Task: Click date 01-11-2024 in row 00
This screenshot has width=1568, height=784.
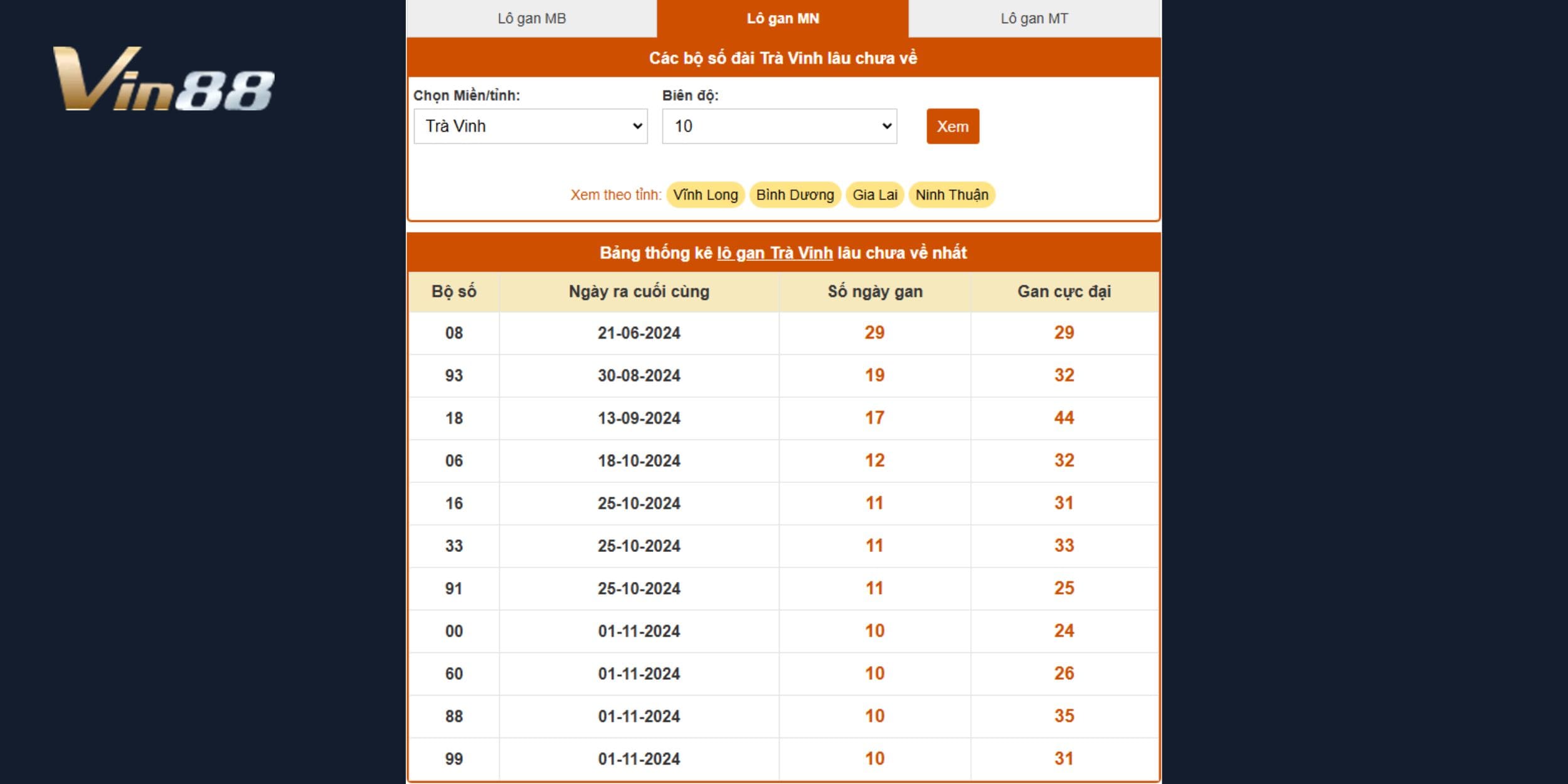Action: click(639, 632)
